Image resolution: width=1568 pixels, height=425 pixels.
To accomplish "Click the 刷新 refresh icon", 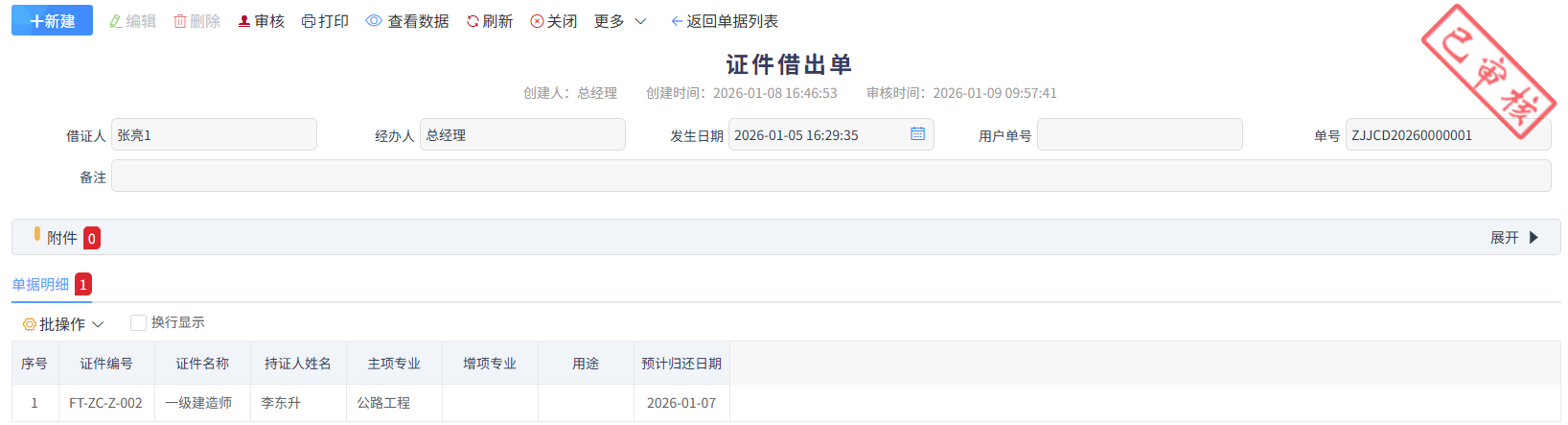I will point(473,21).
